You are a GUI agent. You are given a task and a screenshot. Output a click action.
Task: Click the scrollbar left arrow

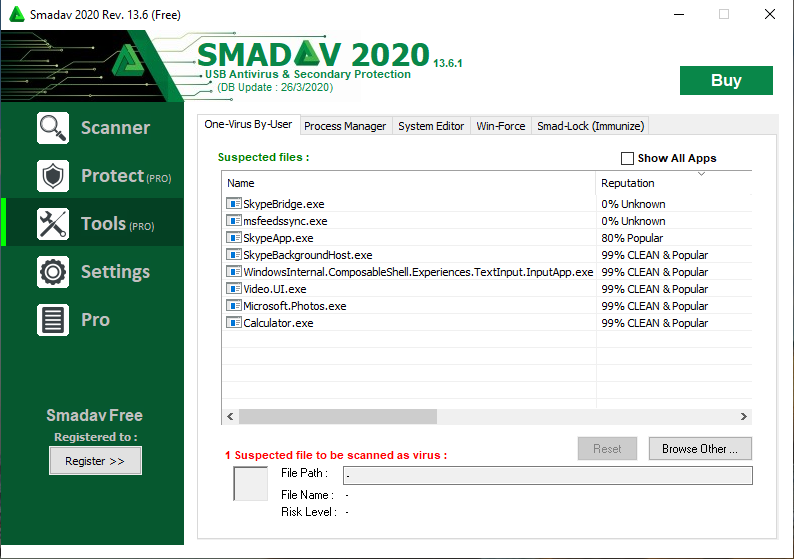230,416
